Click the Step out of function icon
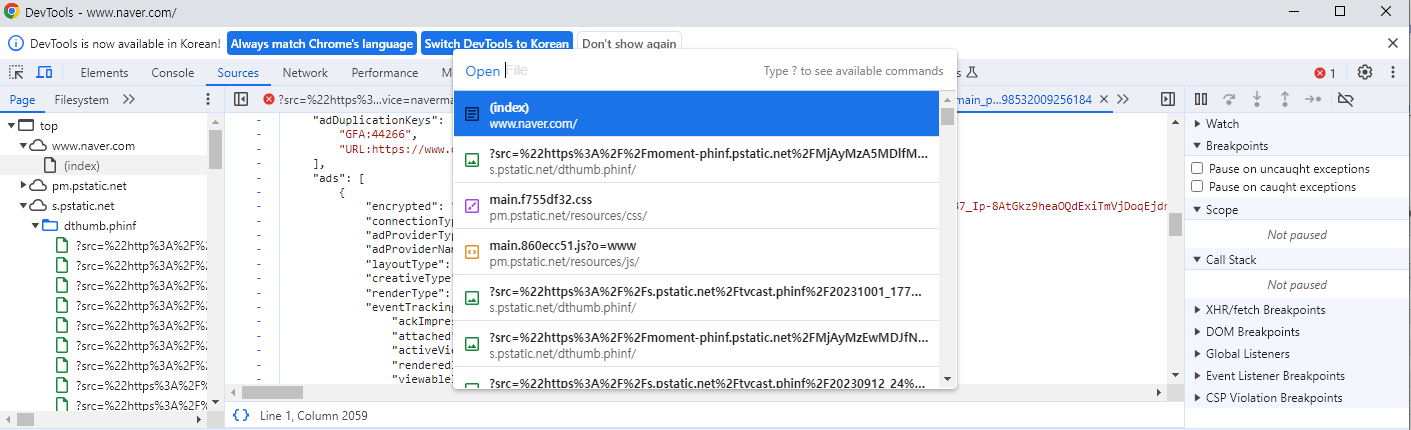The width and height of the screenshot is (1411, 430). point(1285,99)
